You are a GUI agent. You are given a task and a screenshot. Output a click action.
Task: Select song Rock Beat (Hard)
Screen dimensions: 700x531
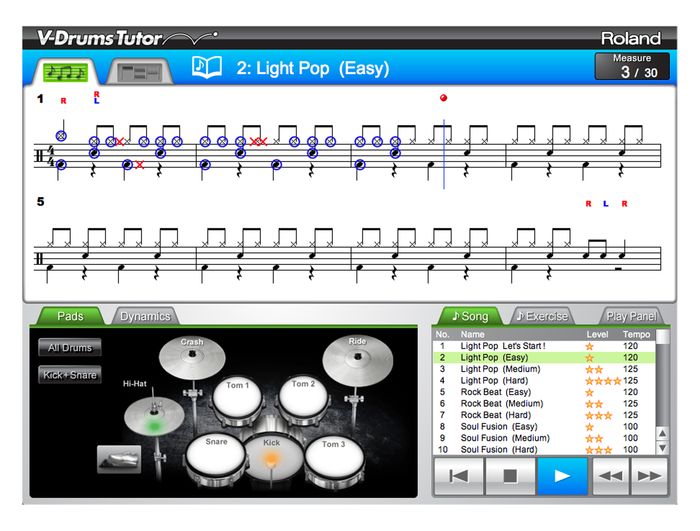tap(544, 415)
